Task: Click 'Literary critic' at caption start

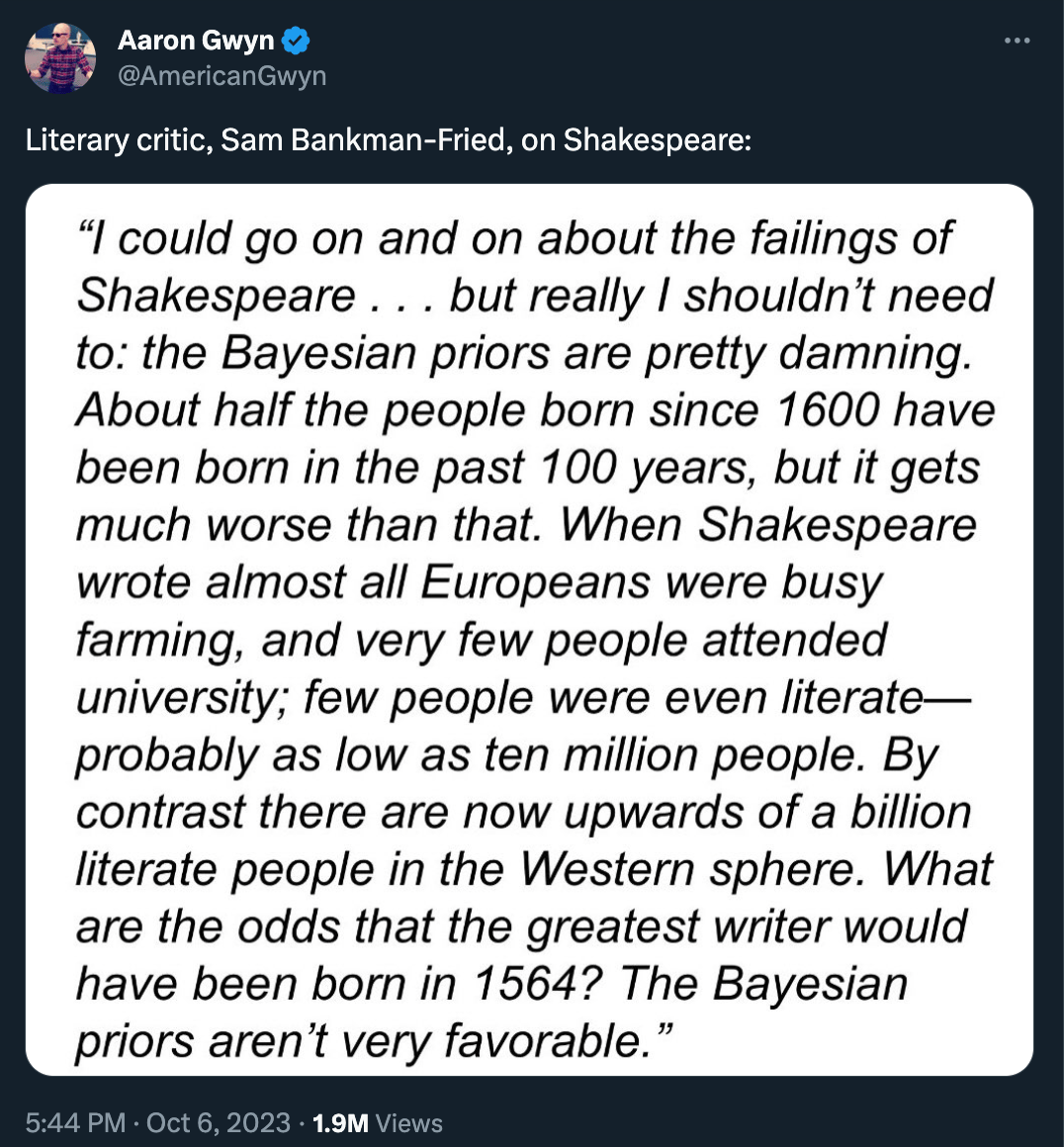Action: coord(115,139)
